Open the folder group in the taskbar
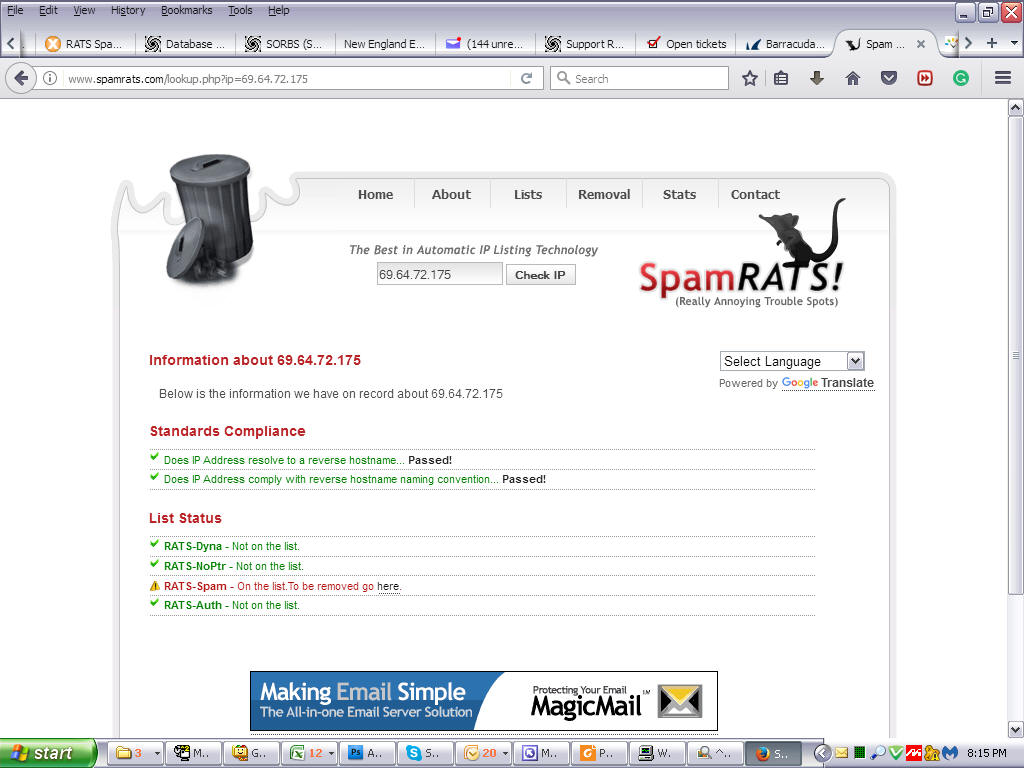1024x768 pixels. tap(135, 754)
